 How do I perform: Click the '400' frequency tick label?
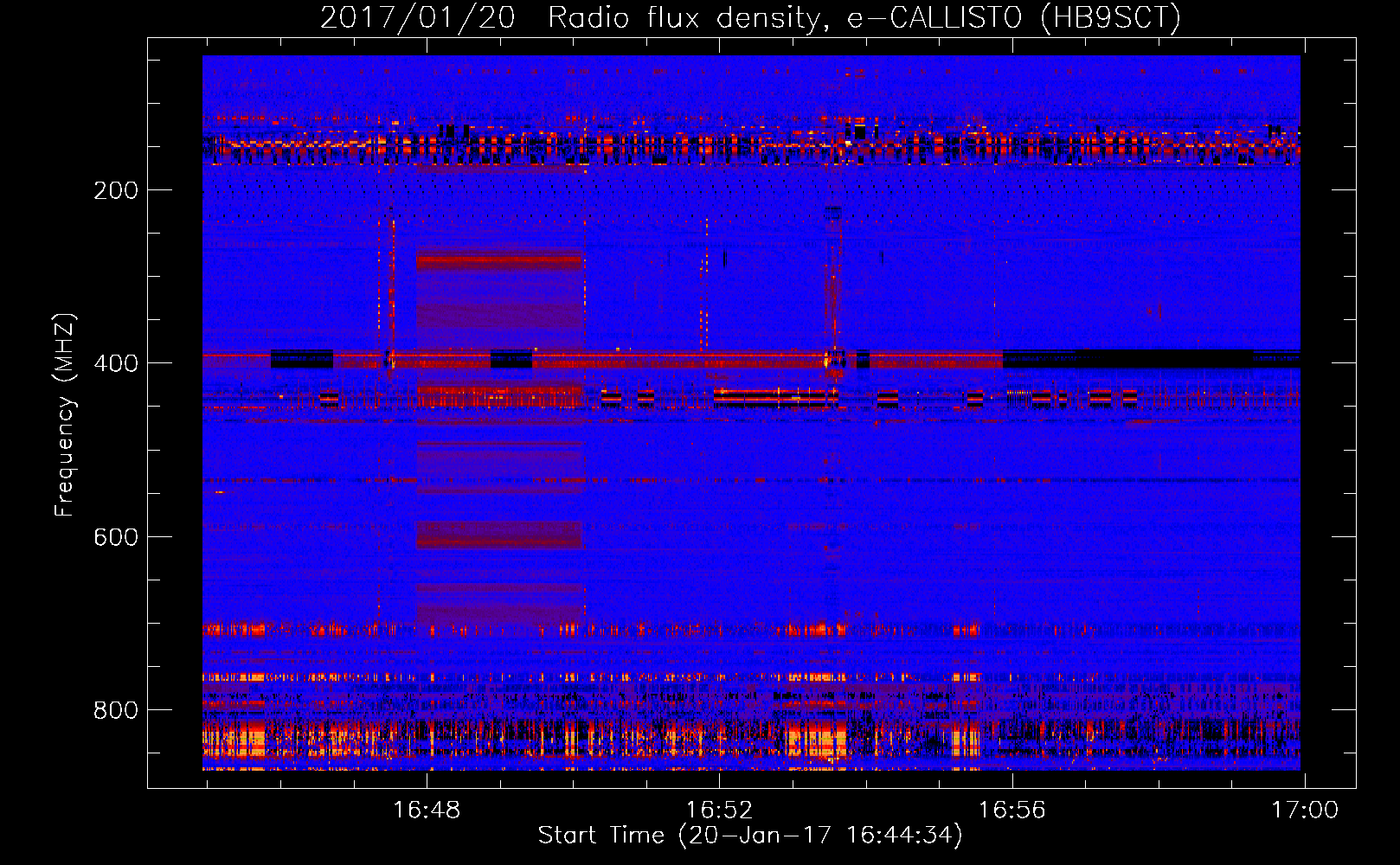coord(116,363)
